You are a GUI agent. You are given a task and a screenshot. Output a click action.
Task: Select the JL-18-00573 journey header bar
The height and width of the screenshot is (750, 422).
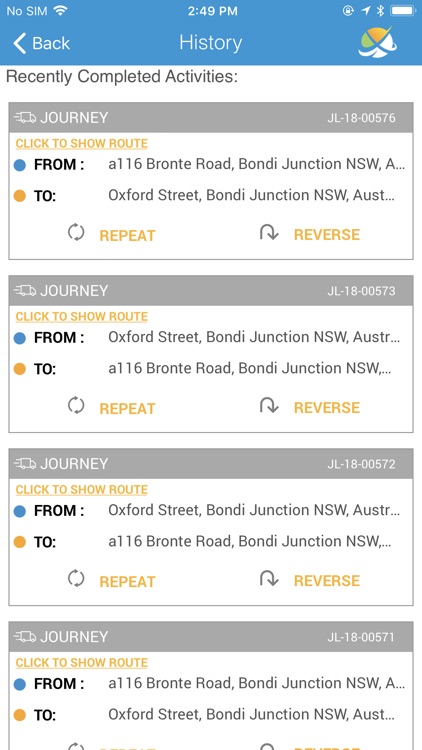pyautogui.click(x=211, y=291)
